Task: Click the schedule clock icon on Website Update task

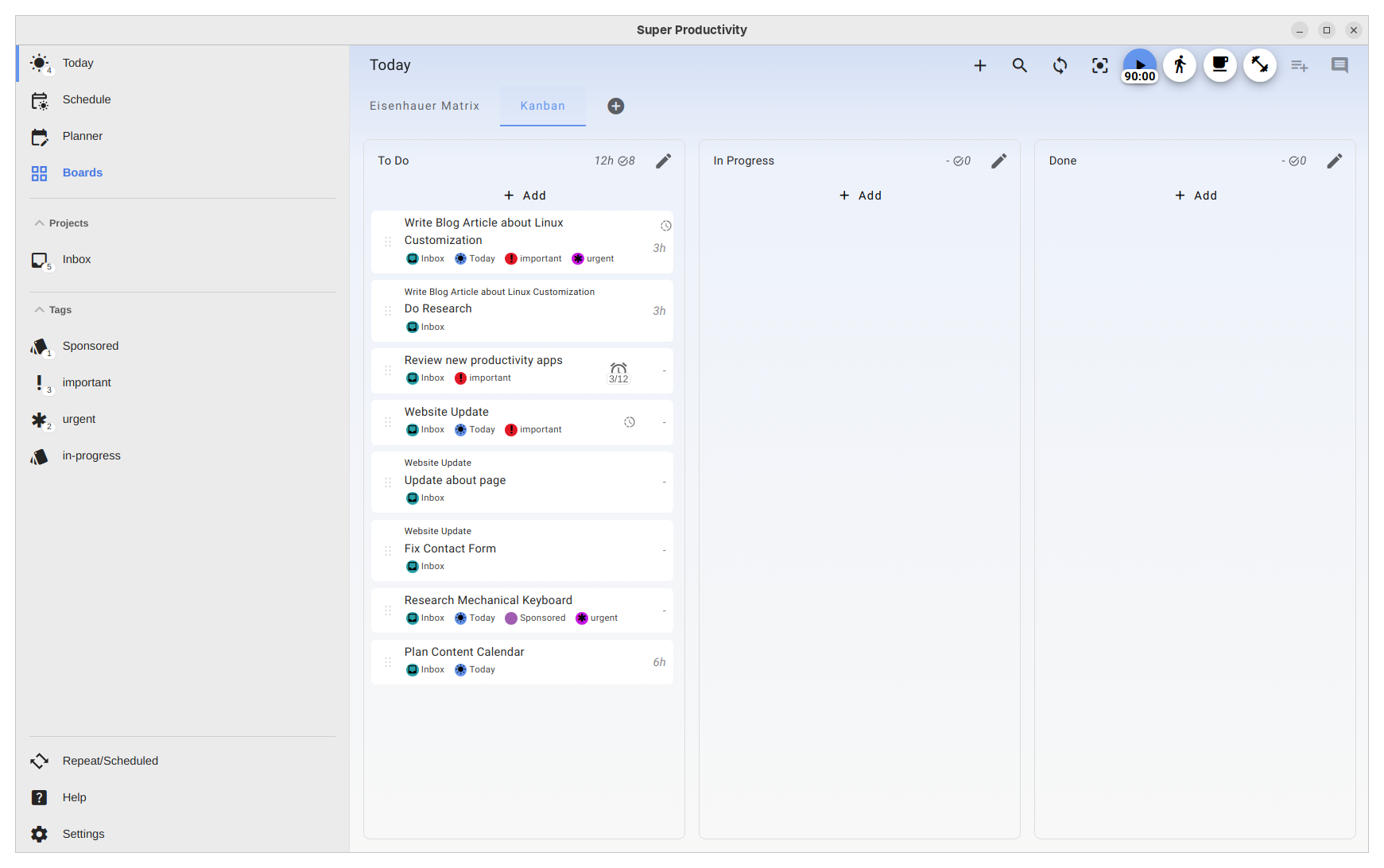Action: 630,423
